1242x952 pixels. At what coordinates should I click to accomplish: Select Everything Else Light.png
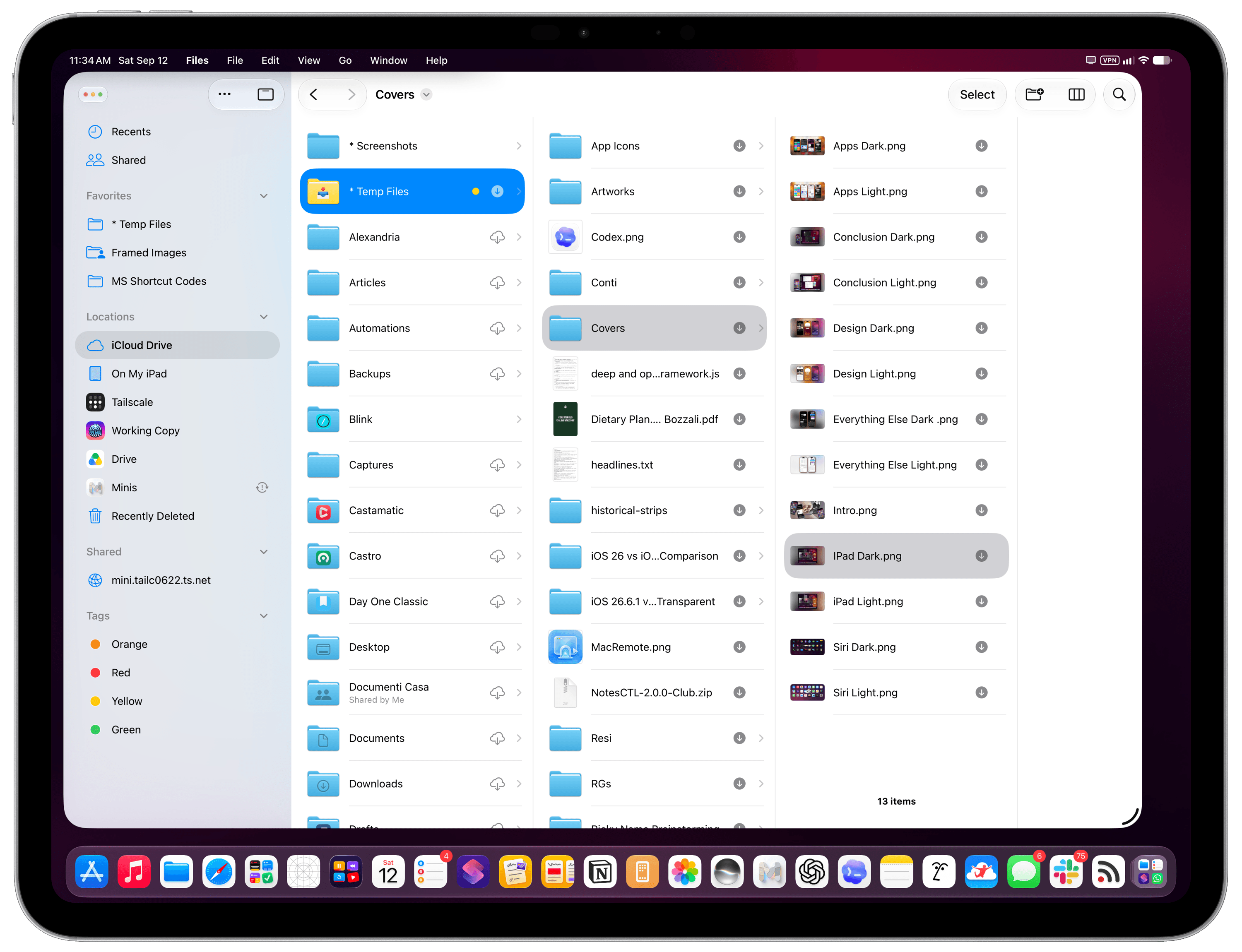click(x=895, y=465)
